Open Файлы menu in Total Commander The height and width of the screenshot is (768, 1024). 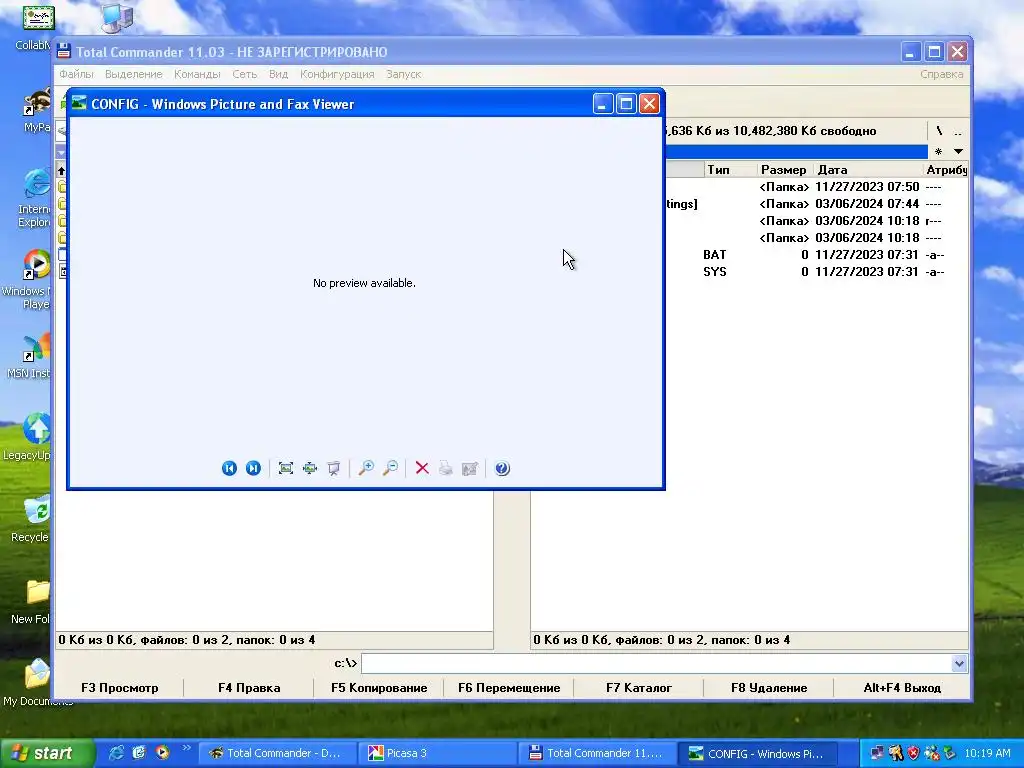[76, 74]
